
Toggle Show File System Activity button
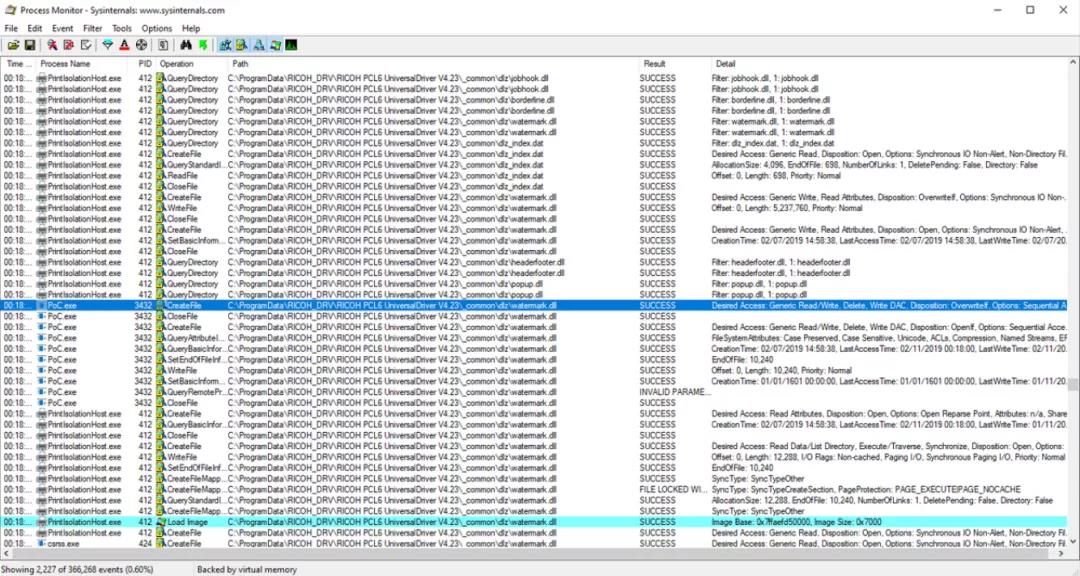(x=242, y=45)
